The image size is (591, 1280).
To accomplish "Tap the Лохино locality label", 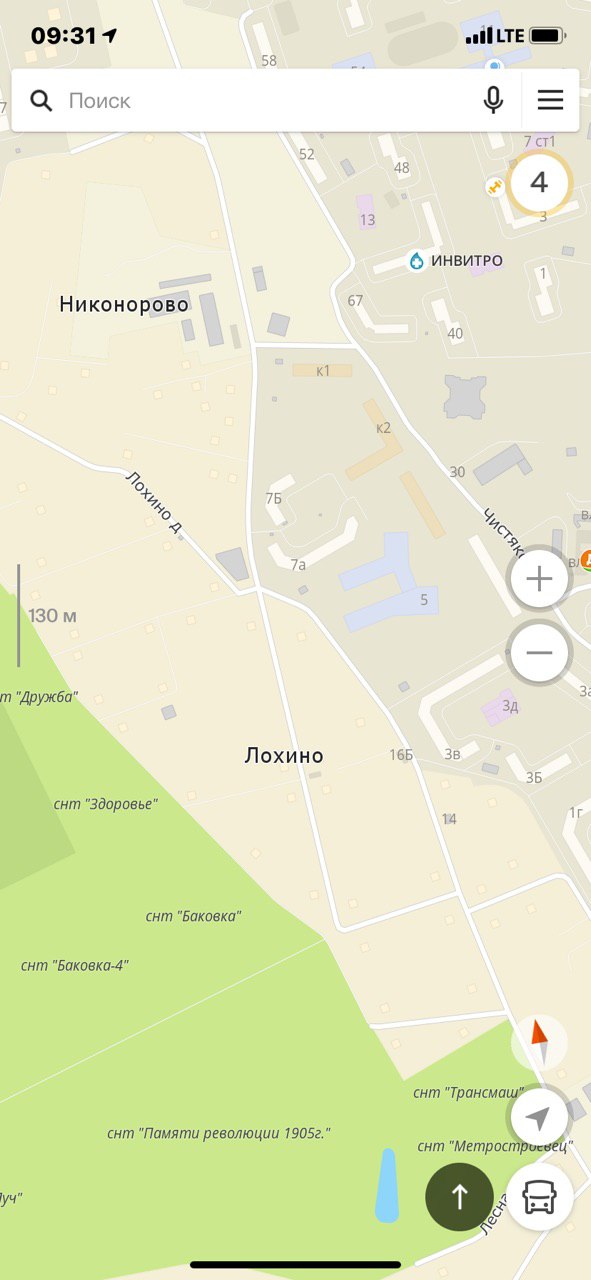I will (284, 755).
